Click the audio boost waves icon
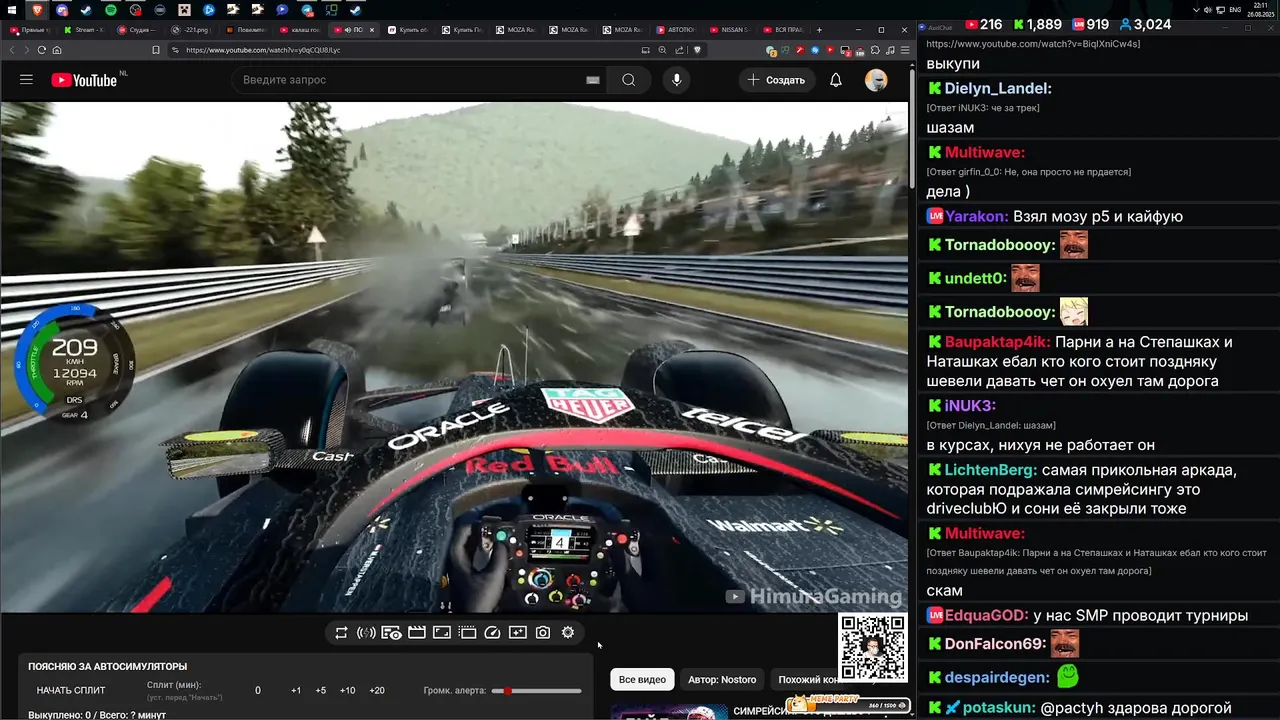Viewport: 1280px width, 720px height. coord(366,633)
